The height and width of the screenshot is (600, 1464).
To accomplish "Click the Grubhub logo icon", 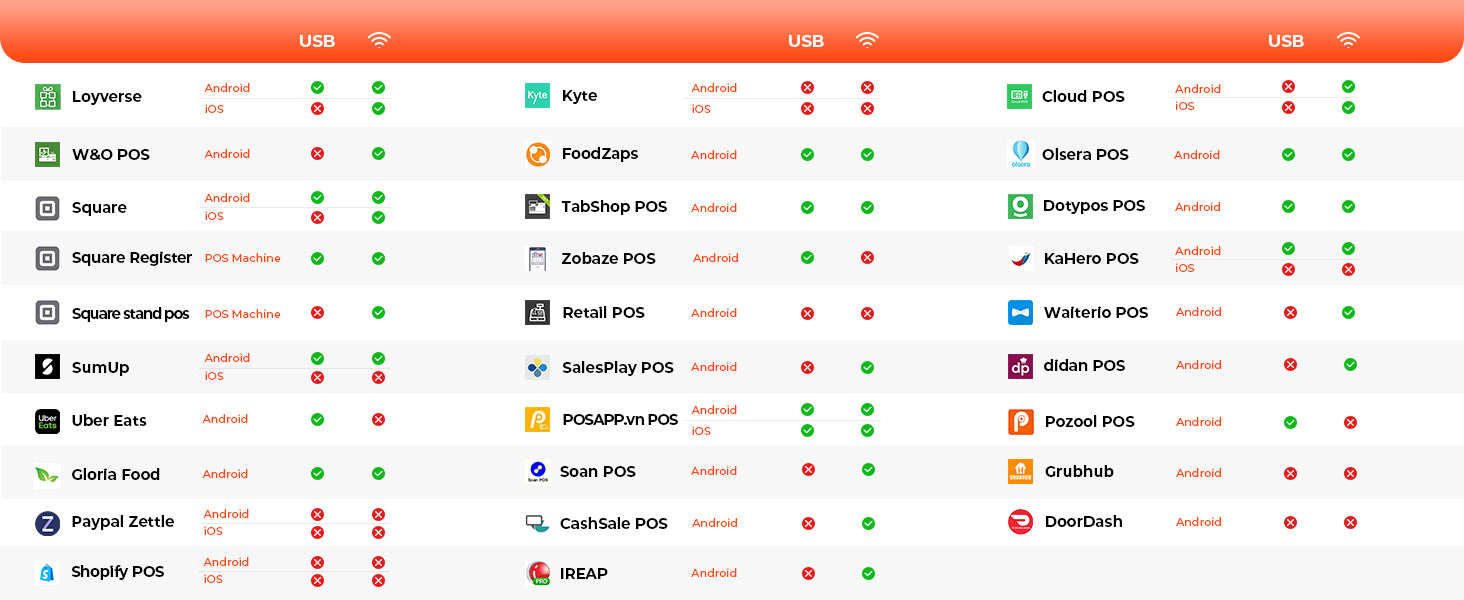I will (1020, 472).
